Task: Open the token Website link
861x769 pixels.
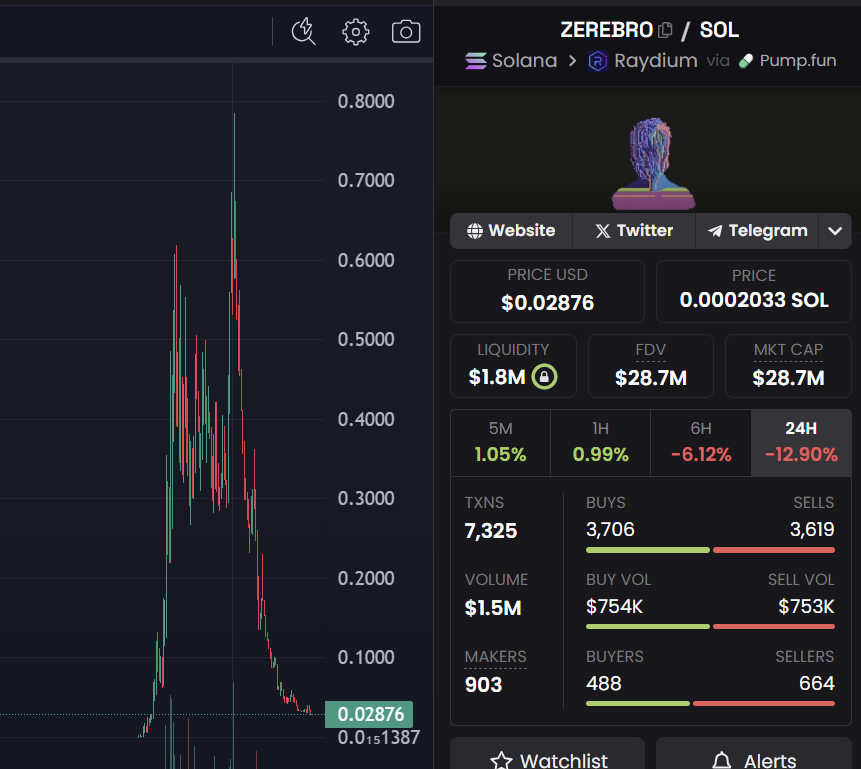Action: click(x=511, y=231)
